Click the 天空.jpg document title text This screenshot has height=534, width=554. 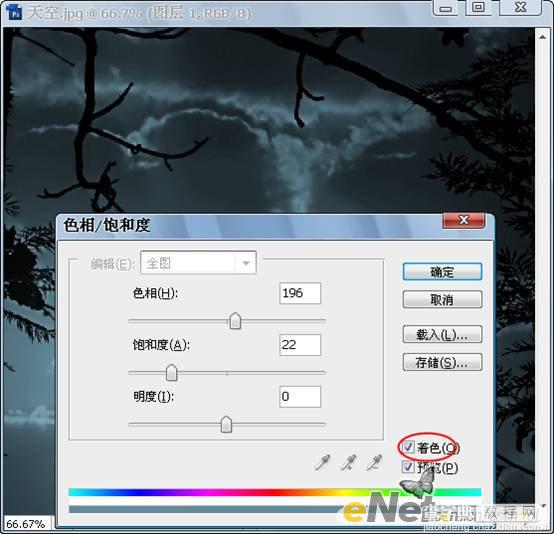(x=140, y=13)
